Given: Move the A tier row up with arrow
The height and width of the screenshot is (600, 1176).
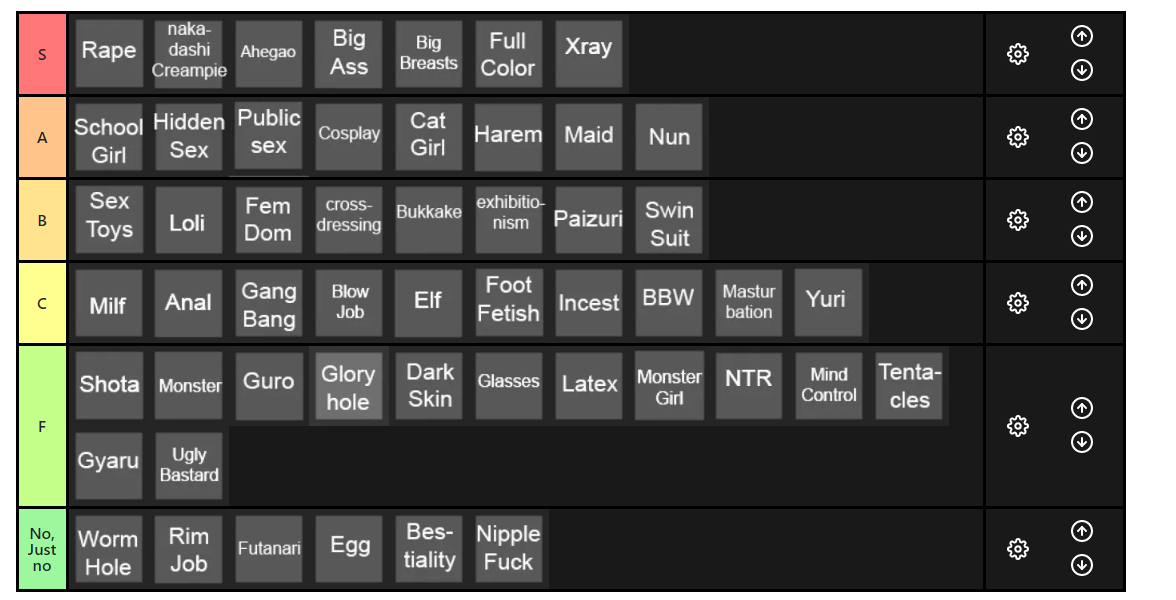Looking at the screenshot, I should 1081,118.
